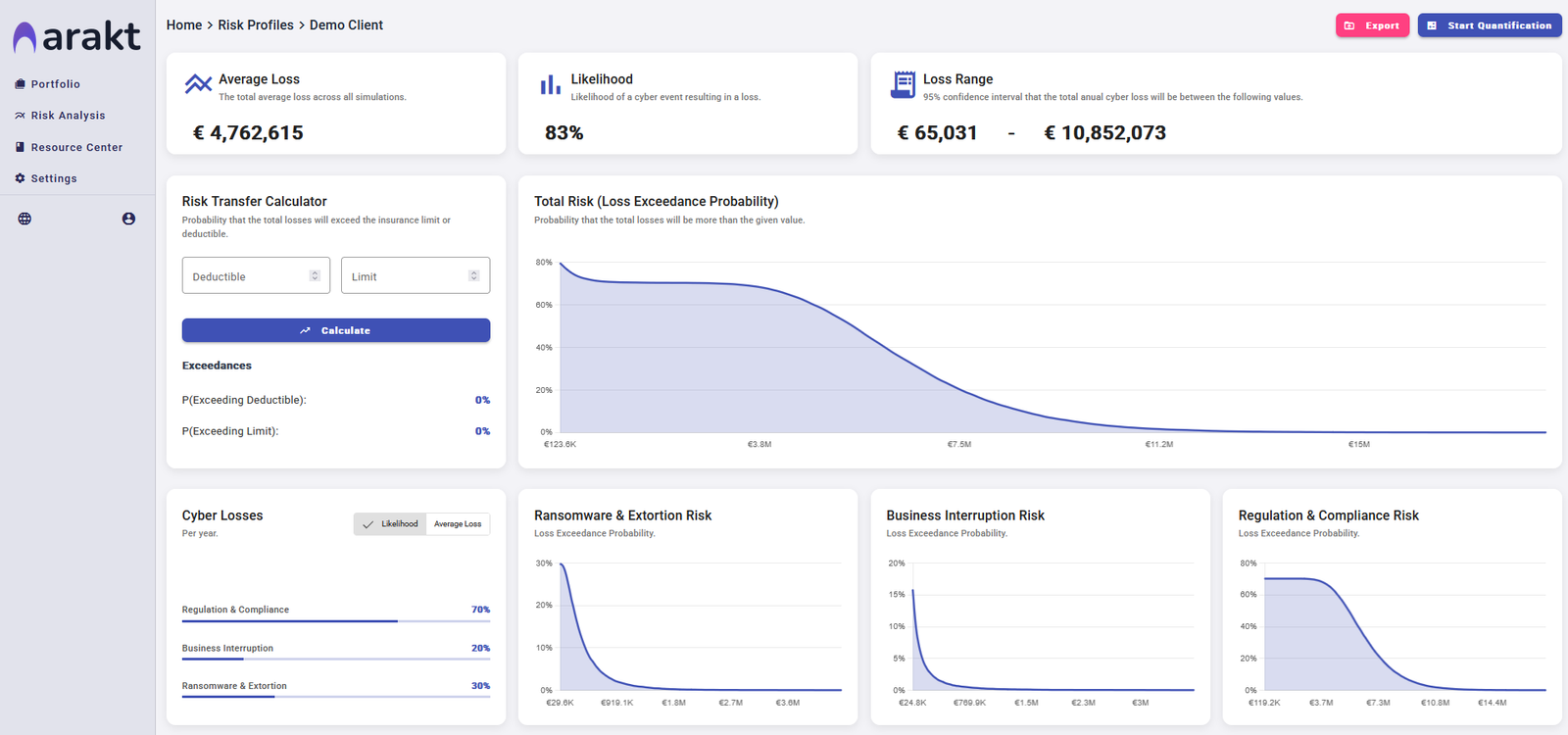1568x735 pixels.
Task: Click the Loss Range receipt icon
Action: click(x=903, y=85)
